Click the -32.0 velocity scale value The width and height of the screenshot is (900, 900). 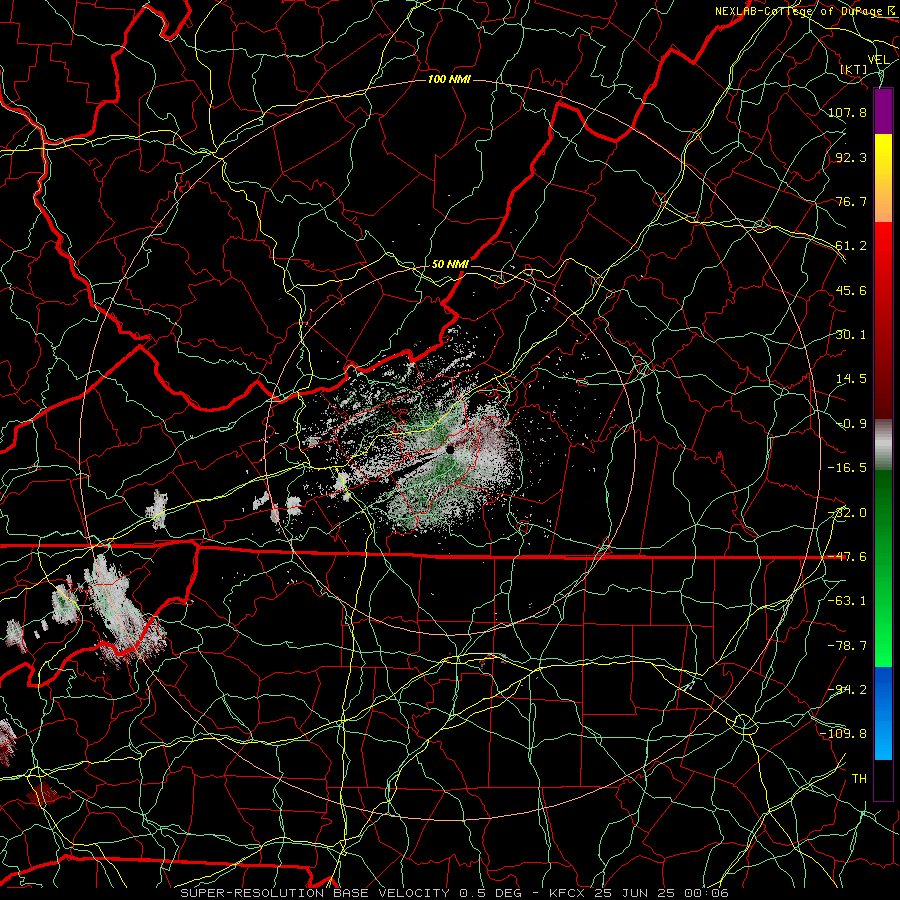pos(847,513)
